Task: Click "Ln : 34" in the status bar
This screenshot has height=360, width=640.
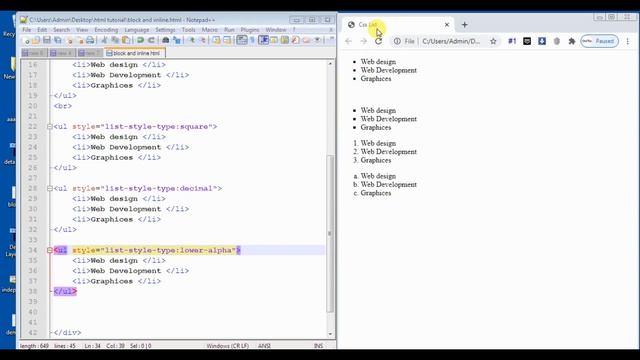Action: point(93,346)
